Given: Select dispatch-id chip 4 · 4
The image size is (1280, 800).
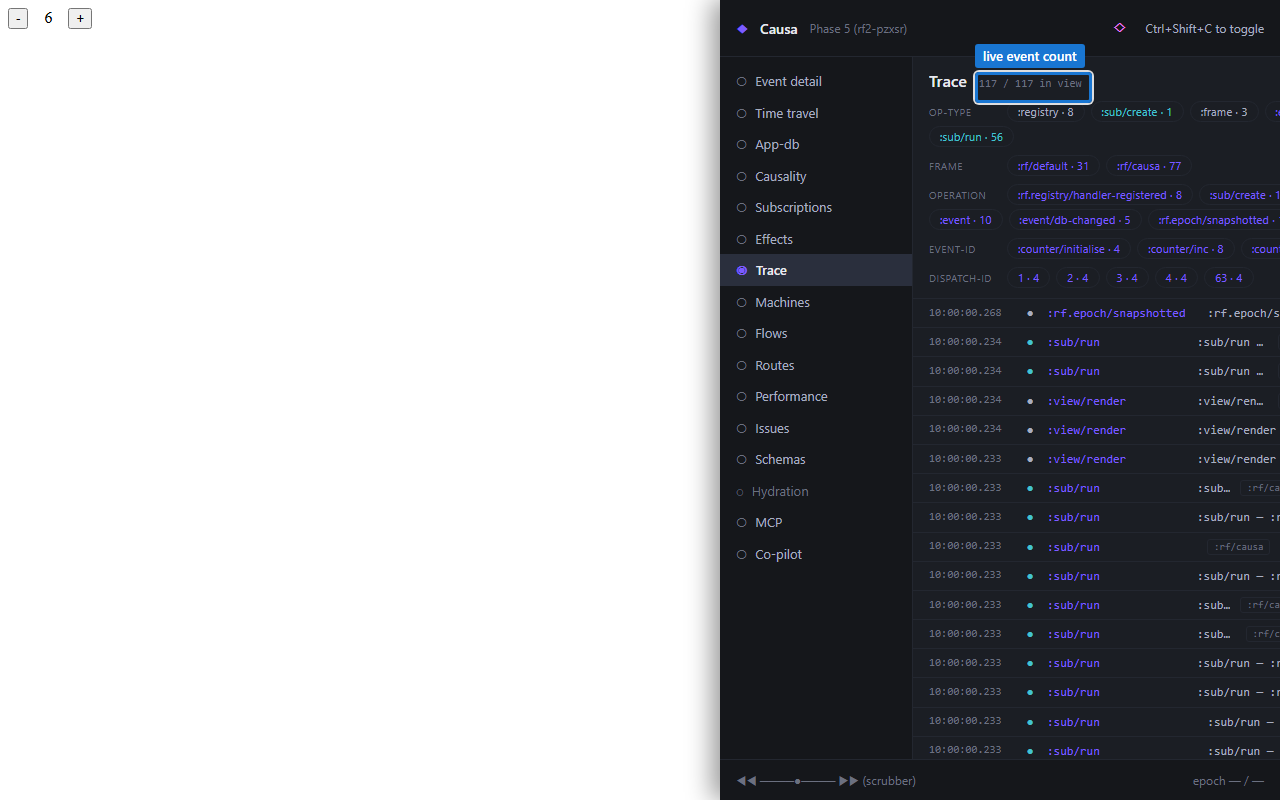Looking at the screenshot, I should pyautogui.click(x=1176, y=278).
